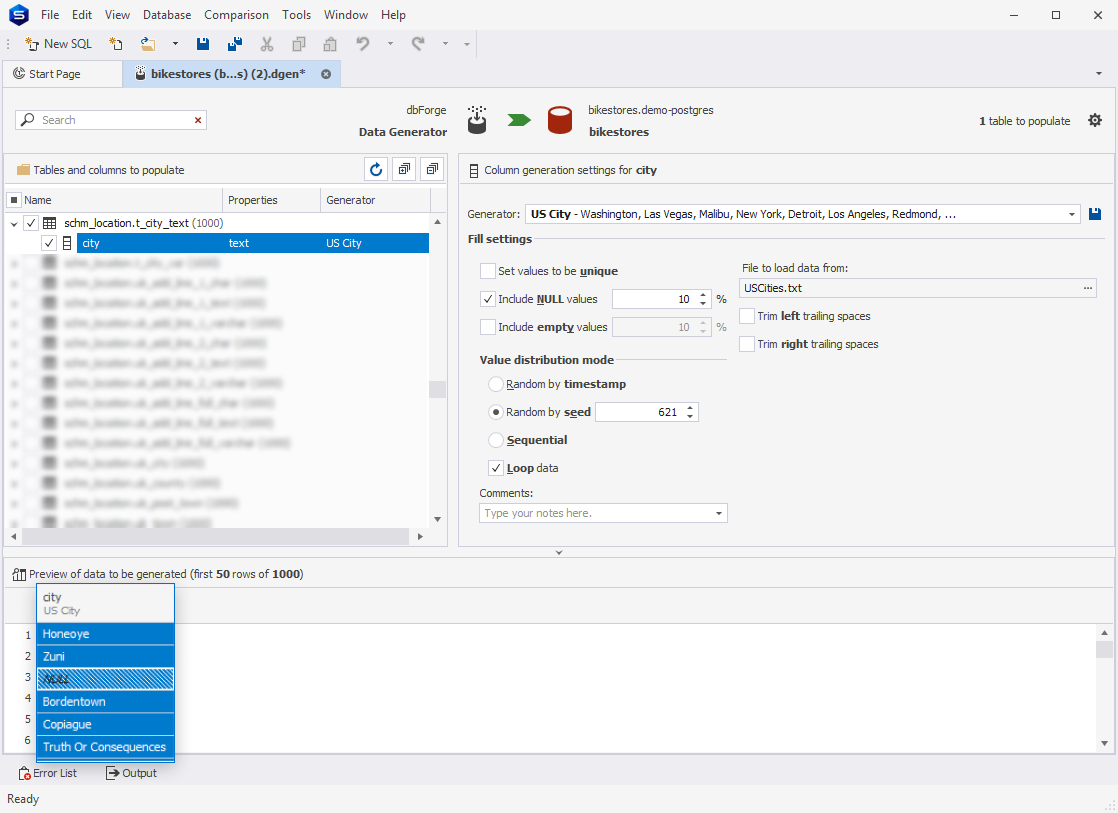Viewport: 1118px width, 813px height.
Task: Clear the search with the red X
Action: [x=198, y=120]
